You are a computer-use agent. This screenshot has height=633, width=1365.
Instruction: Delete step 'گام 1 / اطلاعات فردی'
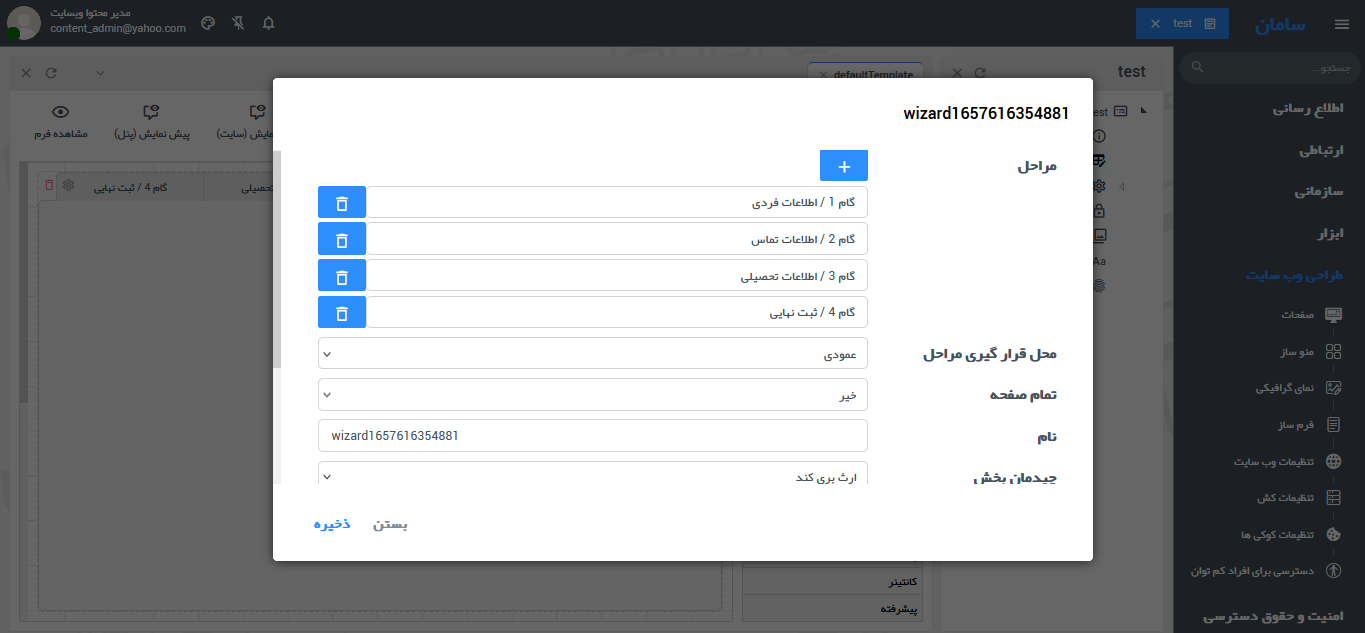[x=342, y=202]
